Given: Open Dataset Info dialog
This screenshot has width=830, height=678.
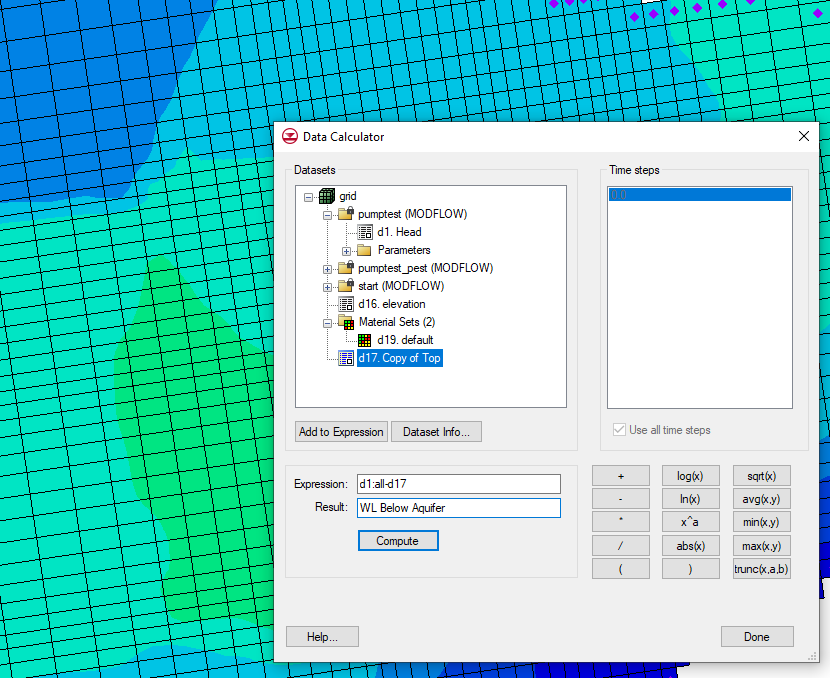Looking at the screenshot, I should (436, 432).
